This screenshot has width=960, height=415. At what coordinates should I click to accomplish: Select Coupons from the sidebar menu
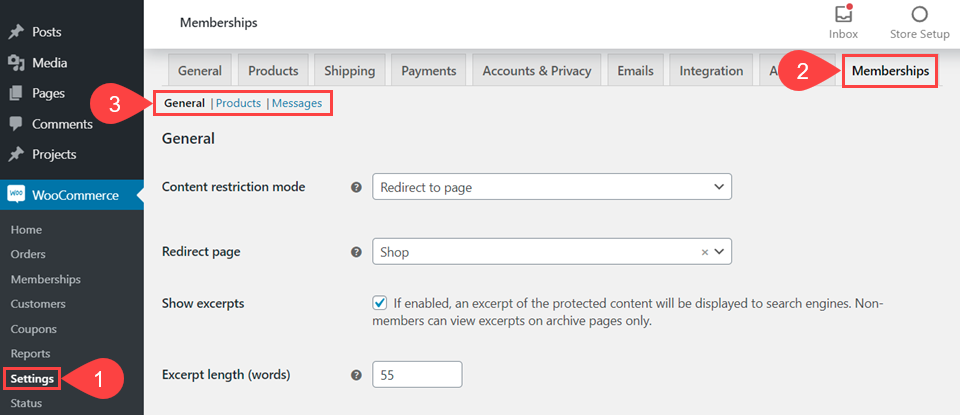pos(33,329)
